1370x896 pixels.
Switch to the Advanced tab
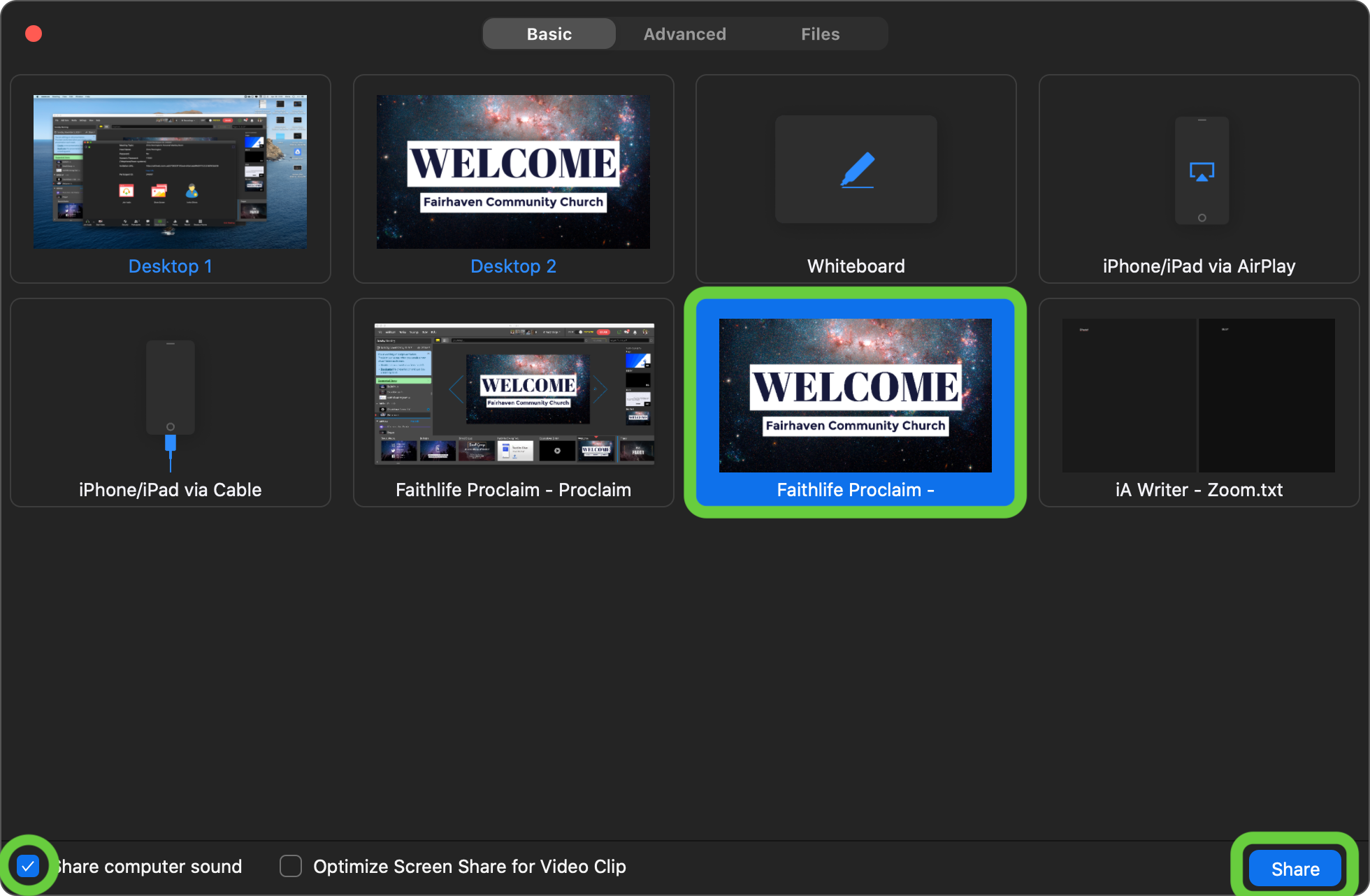coord(684,34)
